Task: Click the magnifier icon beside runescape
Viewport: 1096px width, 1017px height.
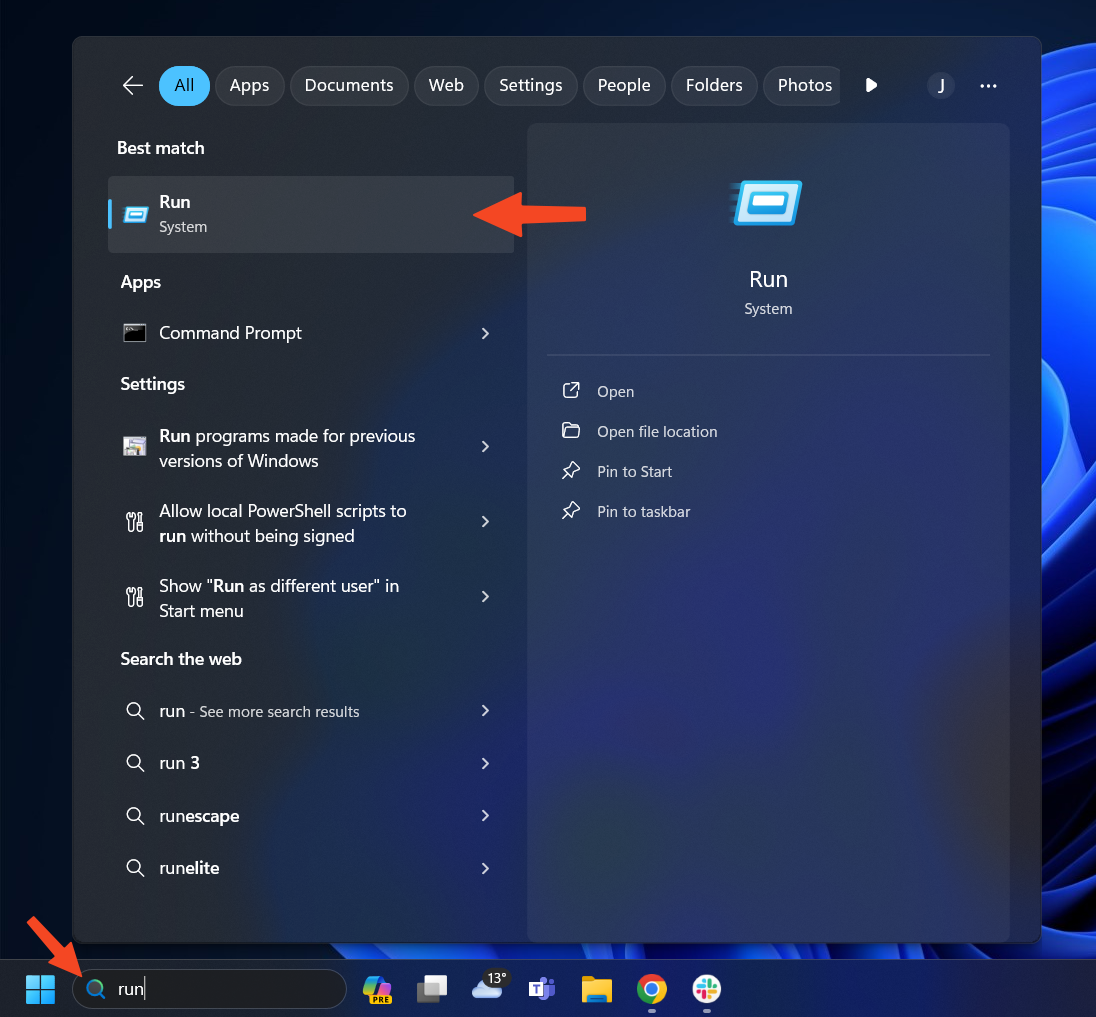Action: pos(135,815)
